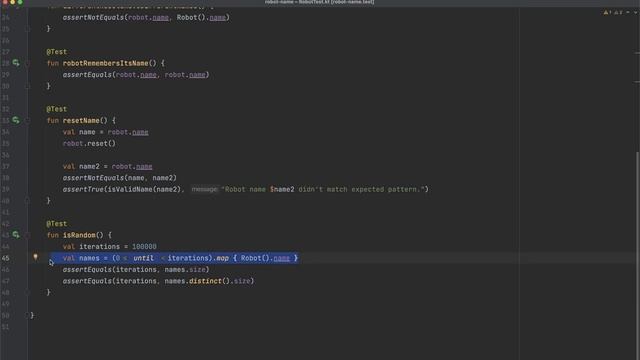Click line number 50 in the gutter
The height and width of the screenshot is (360, 640).
[x=5, y=315]
